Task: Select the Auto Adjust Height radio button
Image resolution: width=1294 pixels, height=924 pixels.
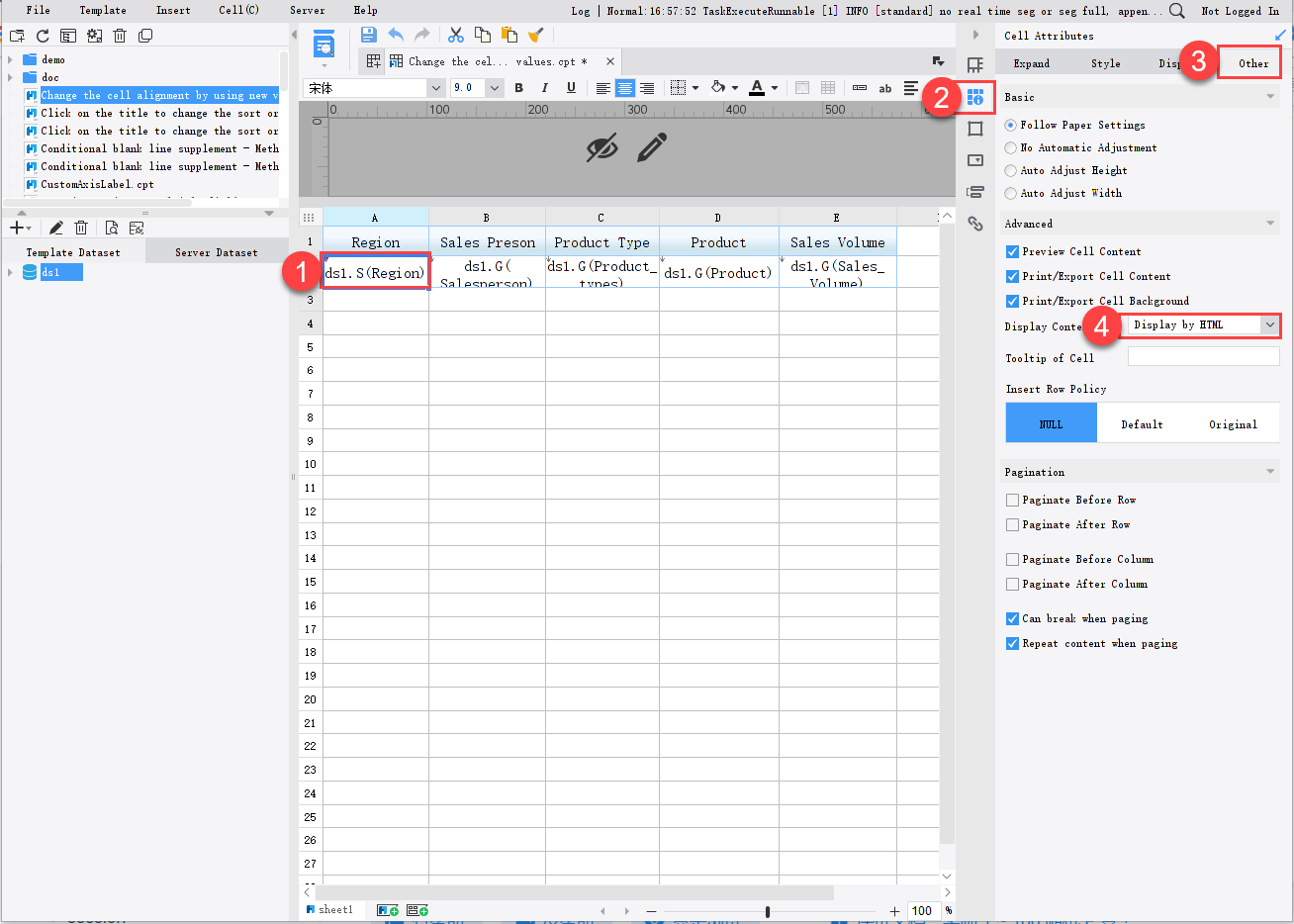Action: click(1012, 169)
